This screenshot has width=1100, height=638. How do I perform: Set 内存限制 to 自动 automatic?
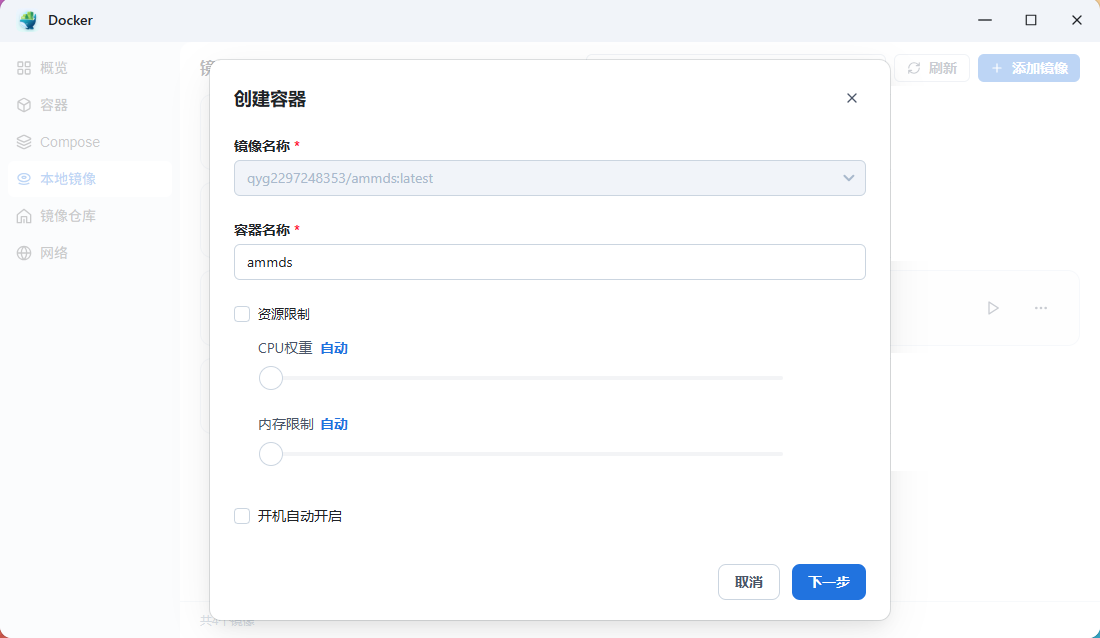pos(335,423)
